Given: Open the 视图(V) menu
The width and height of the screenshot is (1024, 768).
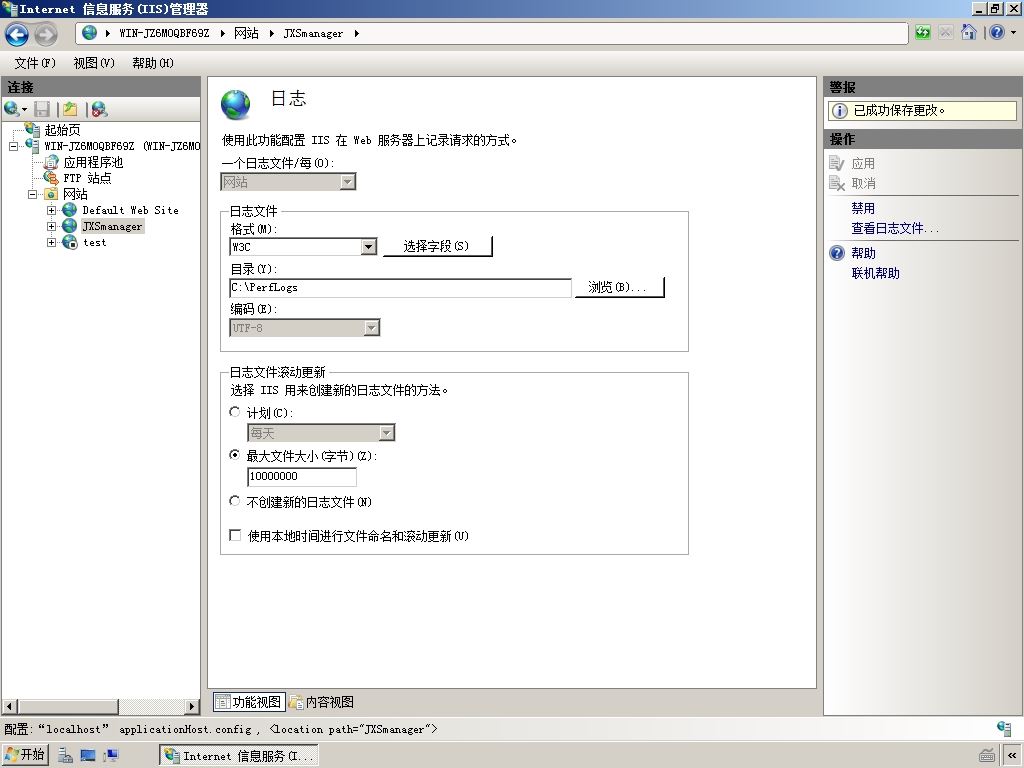Looking at the screenshot, I should pos(94,63).
